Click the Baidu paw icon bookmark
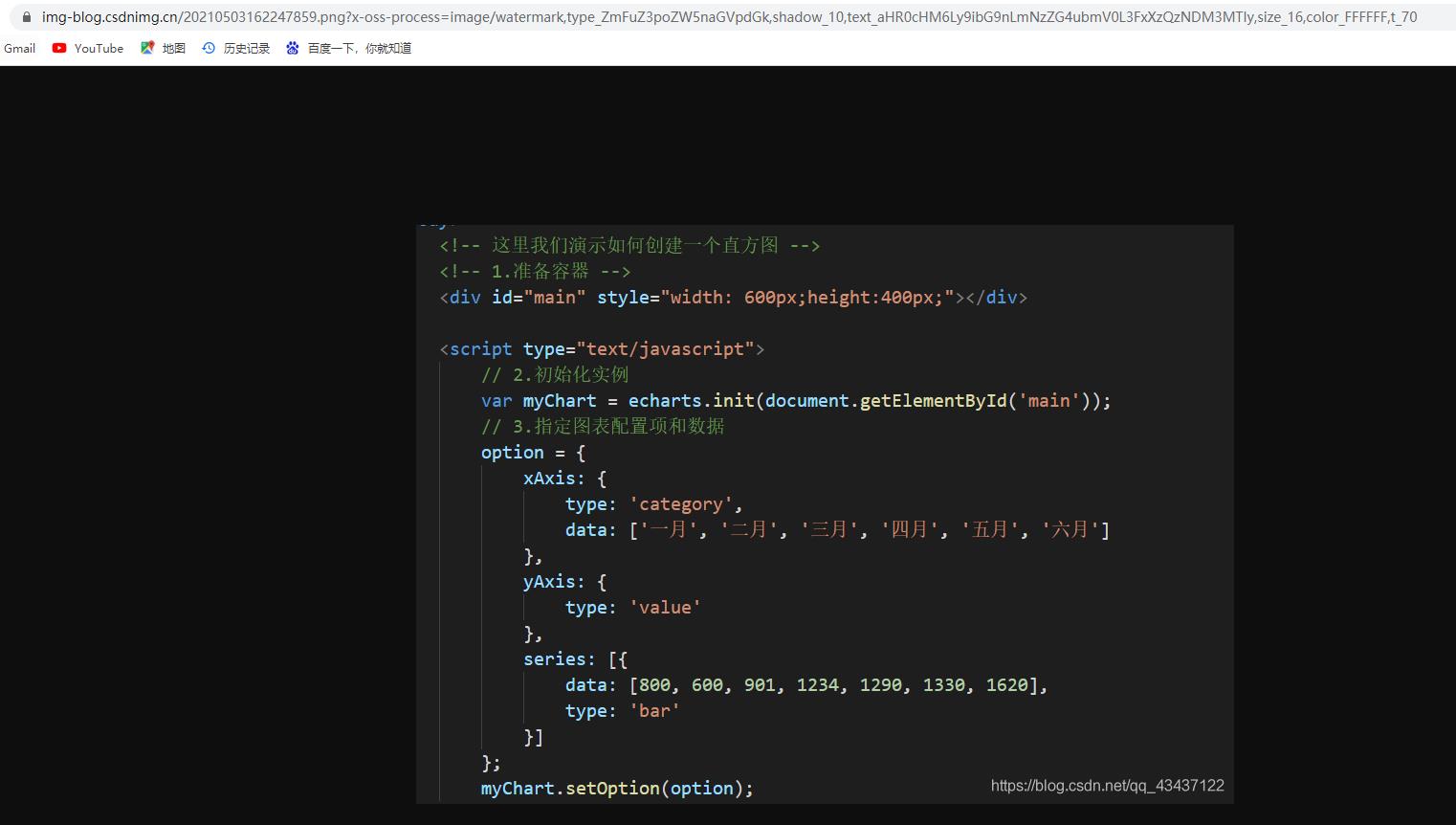The height and width of the screenshot is (825, 1456). 293,48
